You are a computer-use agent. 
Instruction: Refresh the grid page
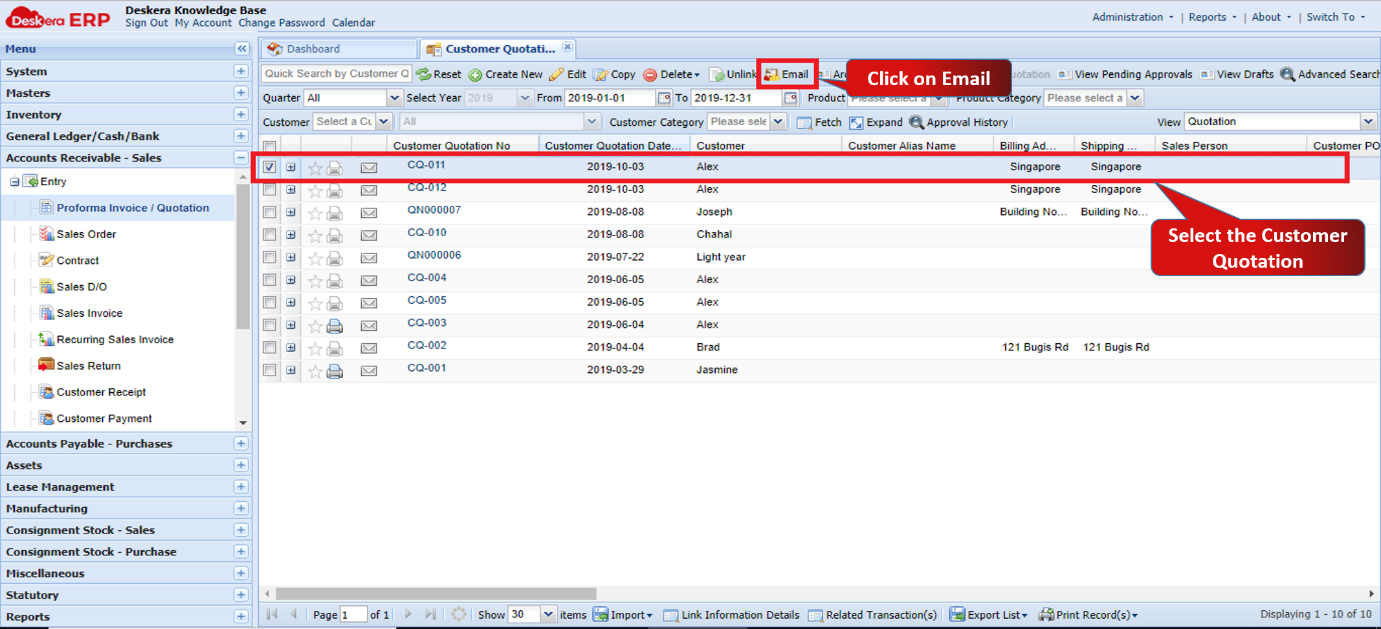click(459, 615)
